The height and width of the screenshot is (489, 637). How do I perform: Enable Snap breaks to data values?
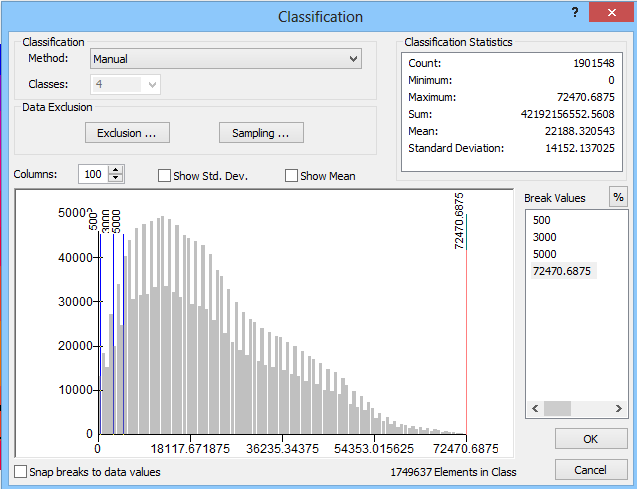(x=22, y=472)
